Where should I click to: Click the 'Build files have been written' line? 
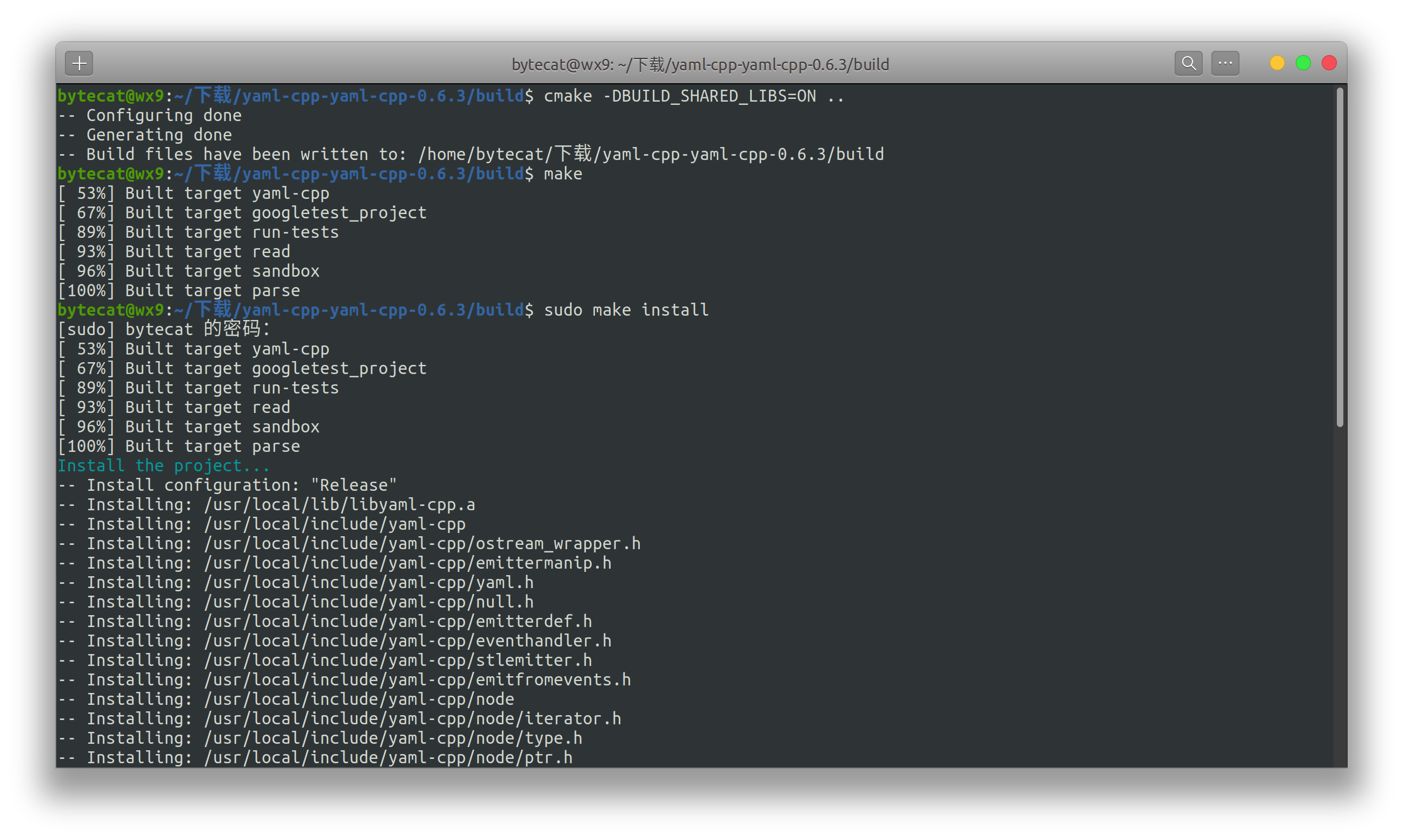tap(470, 154)
